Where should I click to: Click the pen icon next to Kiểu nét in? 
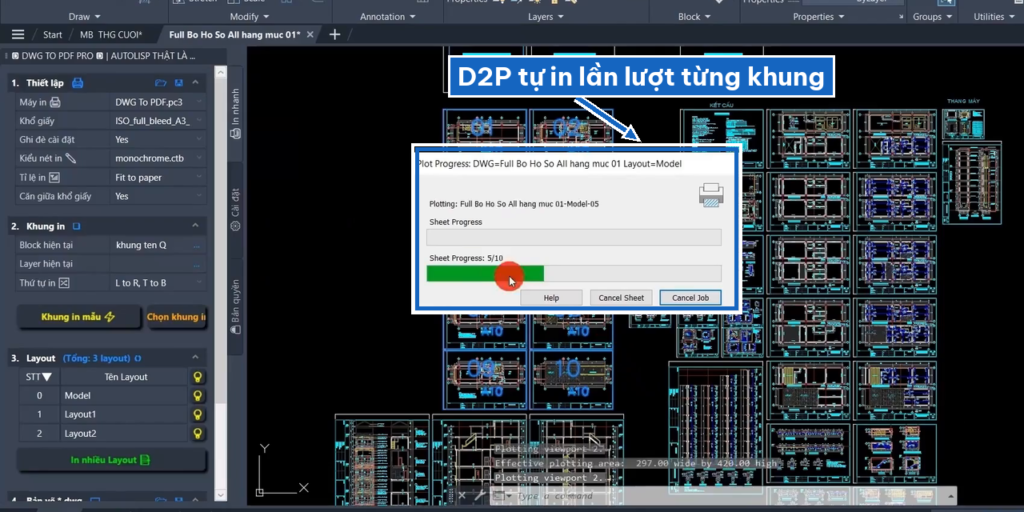[71, 158]
